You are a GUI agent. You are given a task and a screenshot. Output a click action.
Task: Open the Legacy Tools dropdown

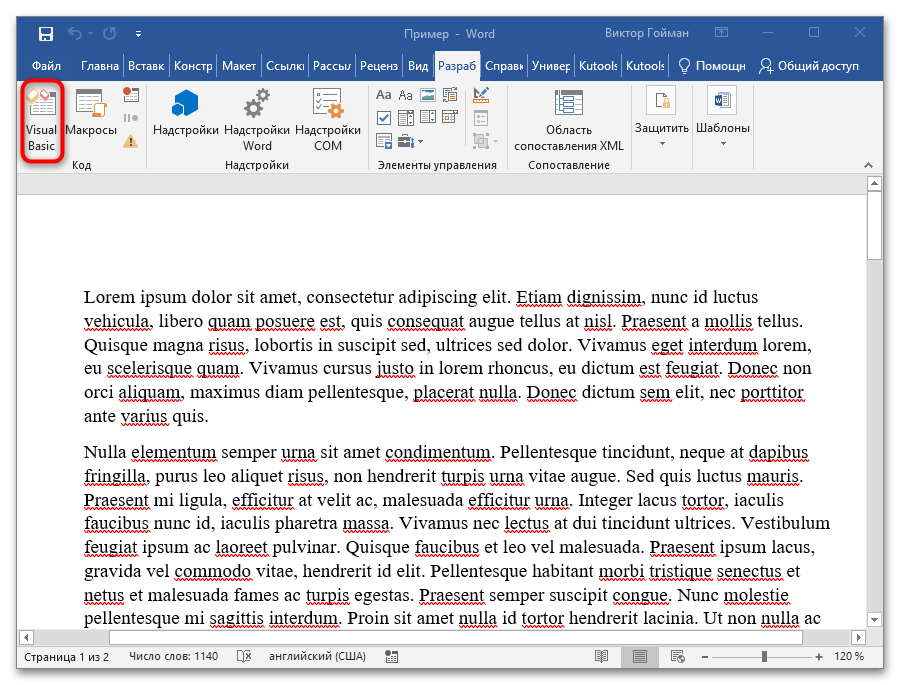coord(411,141)
